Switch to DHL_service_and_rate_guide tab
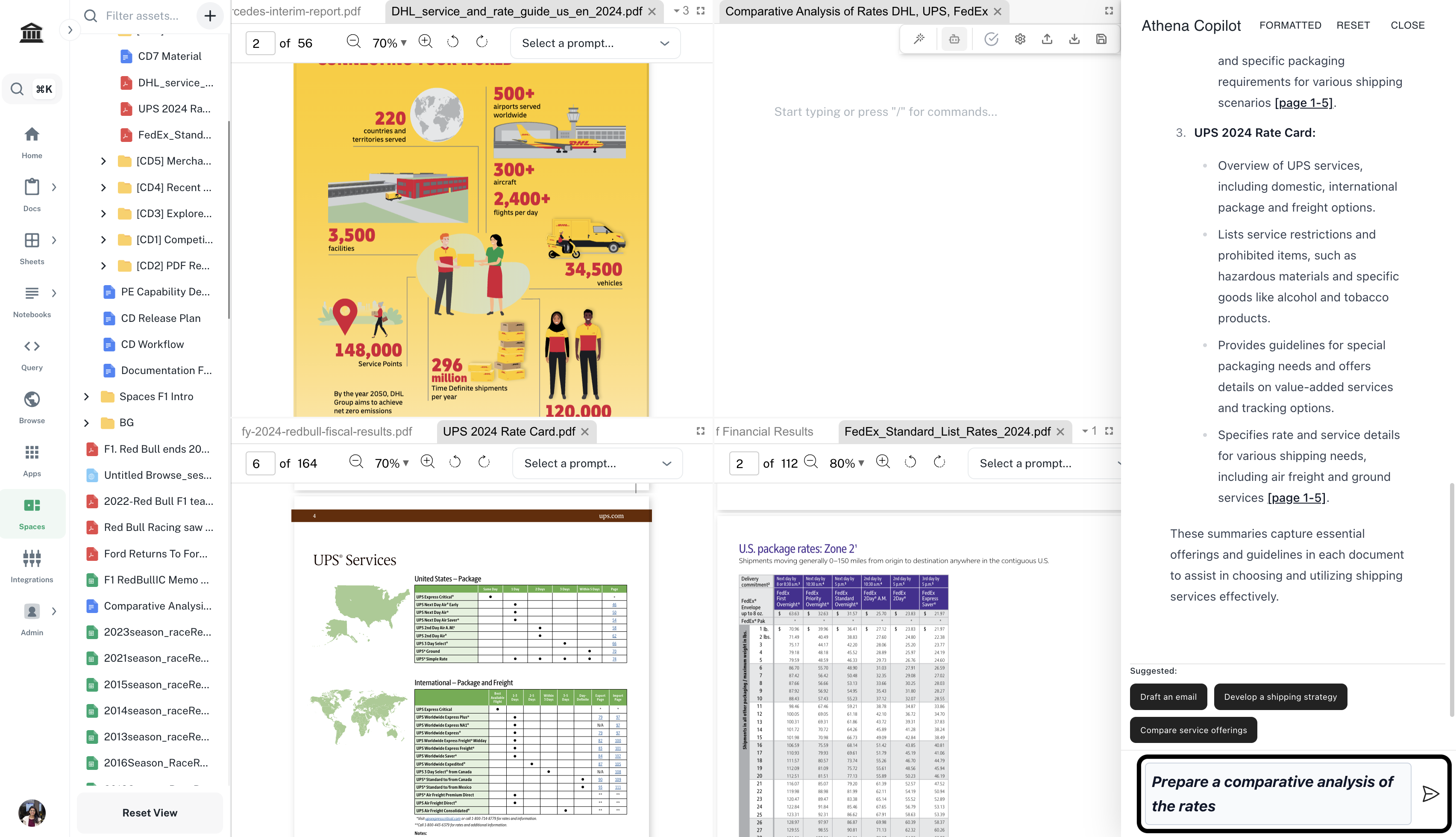Image resolution: width=1456 pixels, height=837 pixels. [x=517, y=12]
